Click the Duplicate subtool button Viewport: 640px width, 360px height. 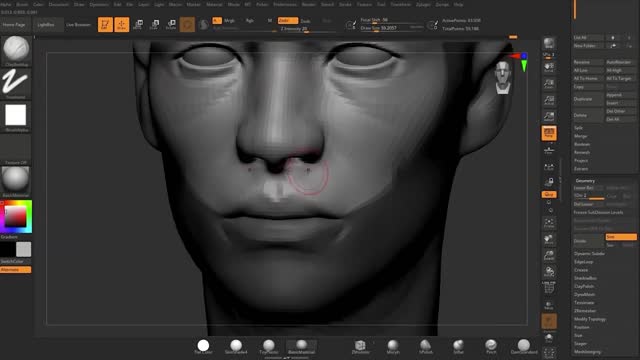point(588,99)
